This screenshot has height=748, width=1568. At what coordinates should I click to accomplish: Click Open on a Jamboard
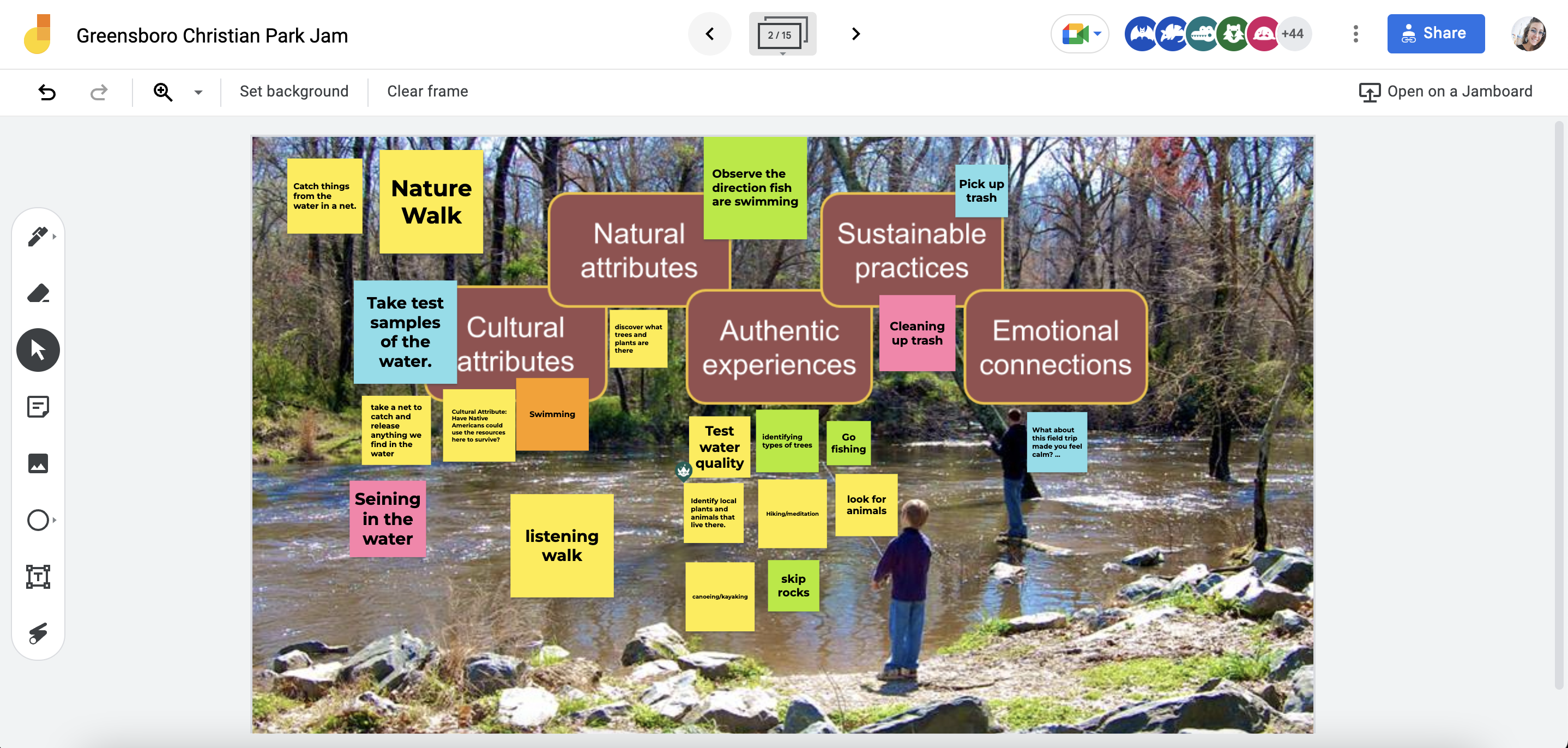pyautogui.click(x=1446, y=91)
